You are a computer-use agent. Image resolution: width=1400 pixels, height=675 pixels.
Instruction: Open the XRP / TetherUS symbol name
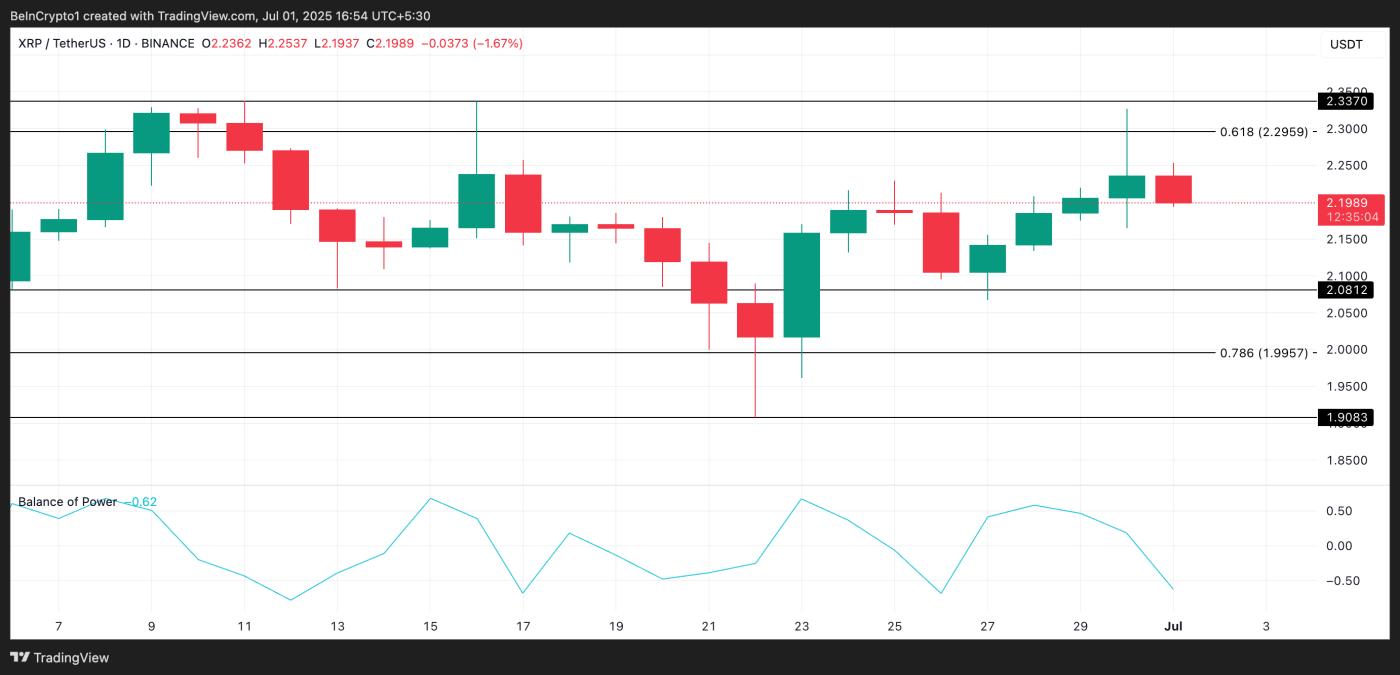(x=62, y=43)
